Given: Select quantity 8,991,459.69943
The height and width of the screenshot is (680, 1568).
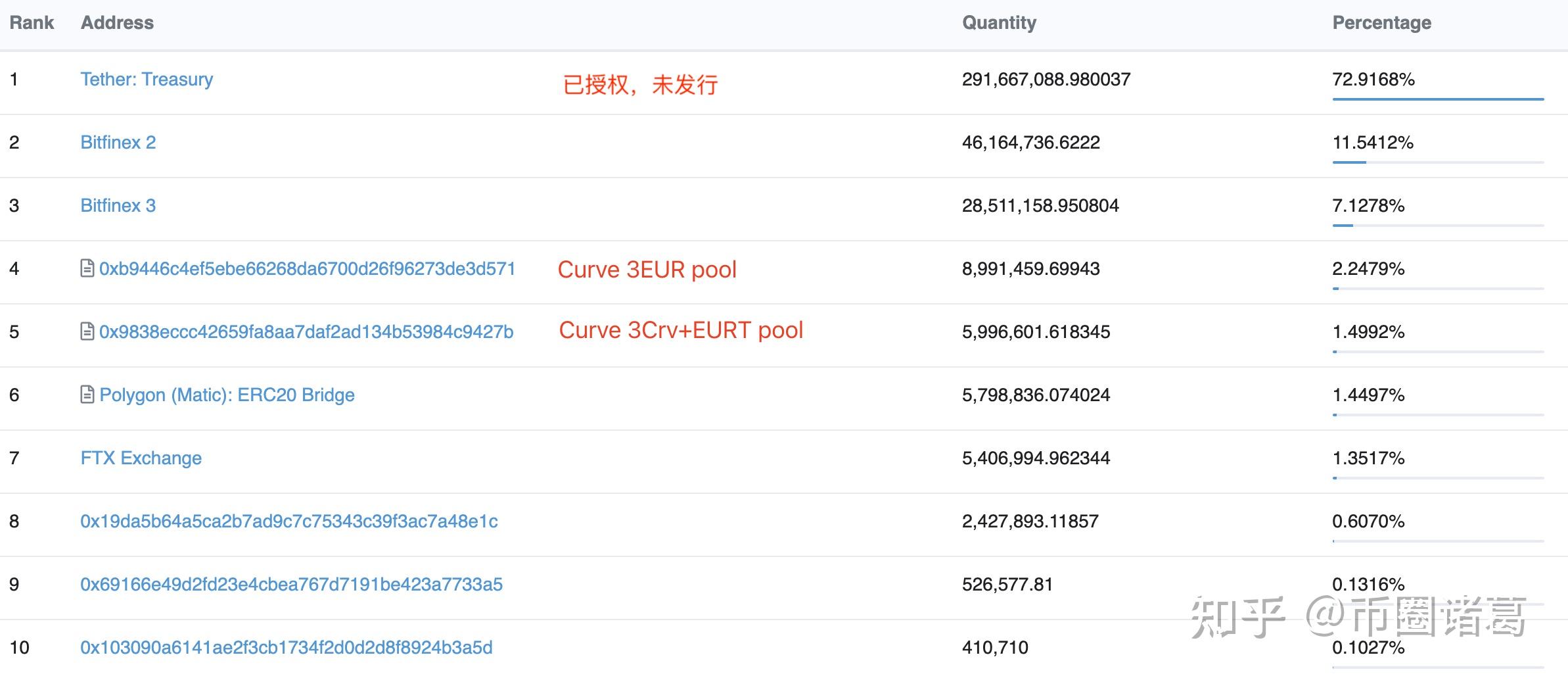Looking at the screenshot, I should [1031, 269].
